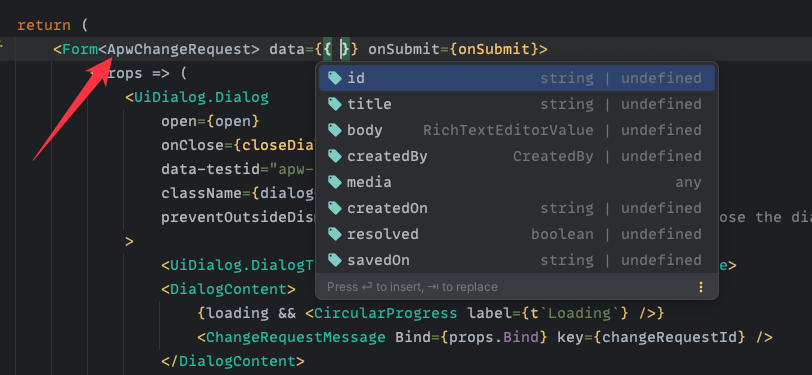Click the UiDialog.Dialog component name
812x375 pixels.
pos(201,97)
